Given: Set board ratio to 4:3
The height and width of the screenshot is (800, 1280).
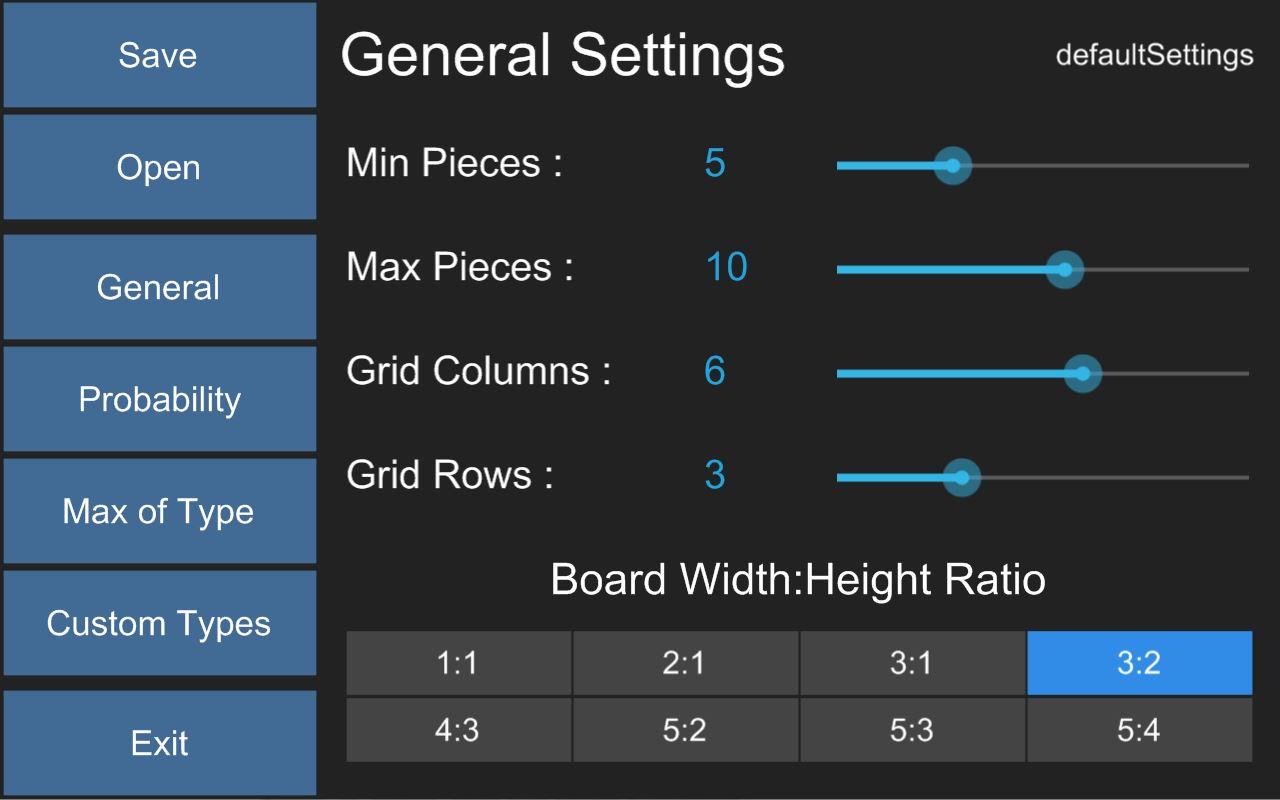Looking at the screenshot, I should (458, 730).
